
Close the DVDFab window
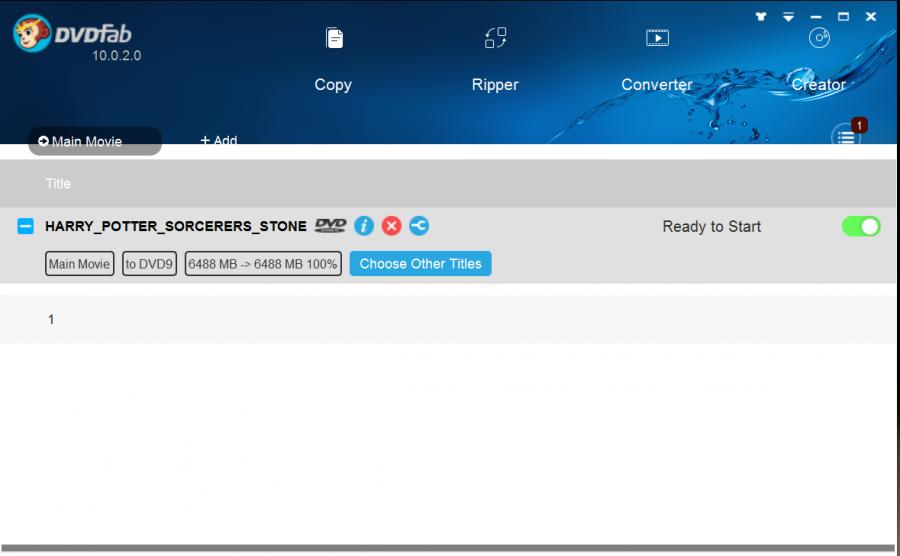pos(871,17)
